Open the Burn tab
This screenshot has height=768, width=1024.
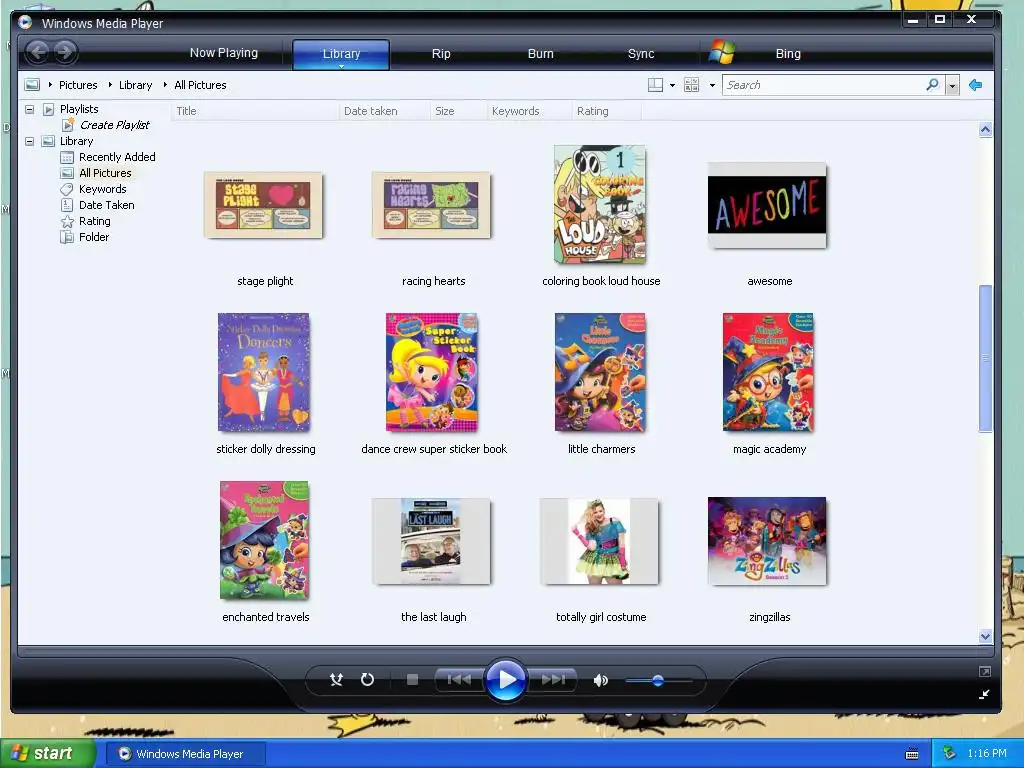tap(540, 54)
